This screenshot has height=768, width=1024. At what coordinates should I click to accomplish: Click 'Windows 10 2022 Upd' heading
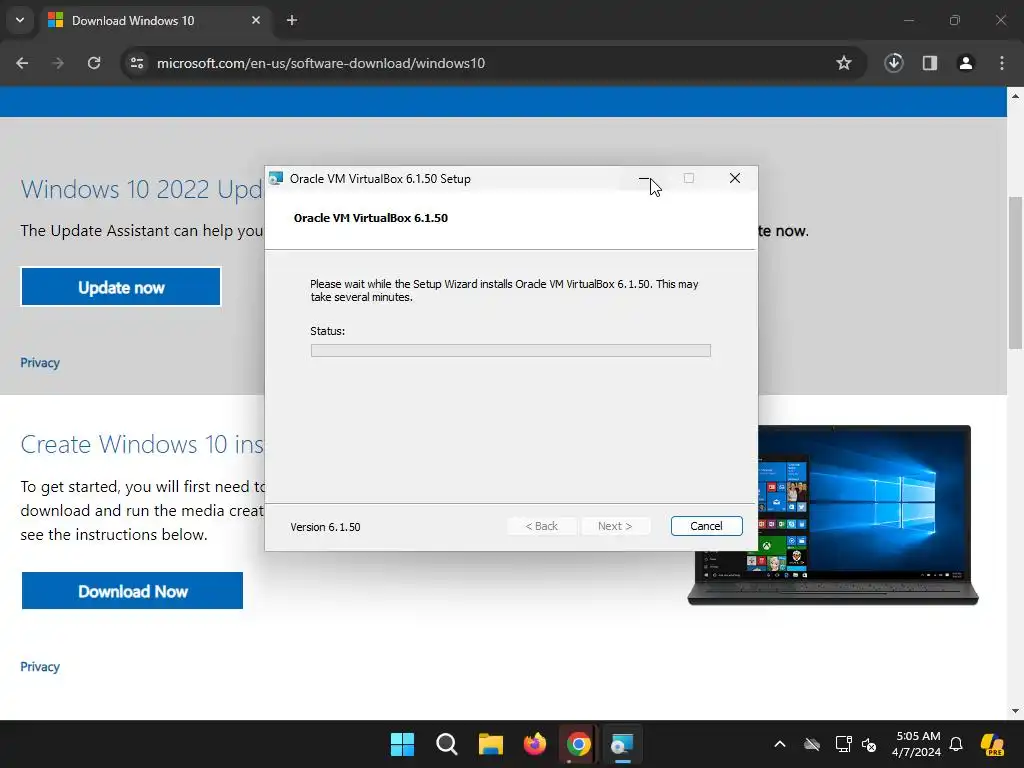tap(142, 189)
